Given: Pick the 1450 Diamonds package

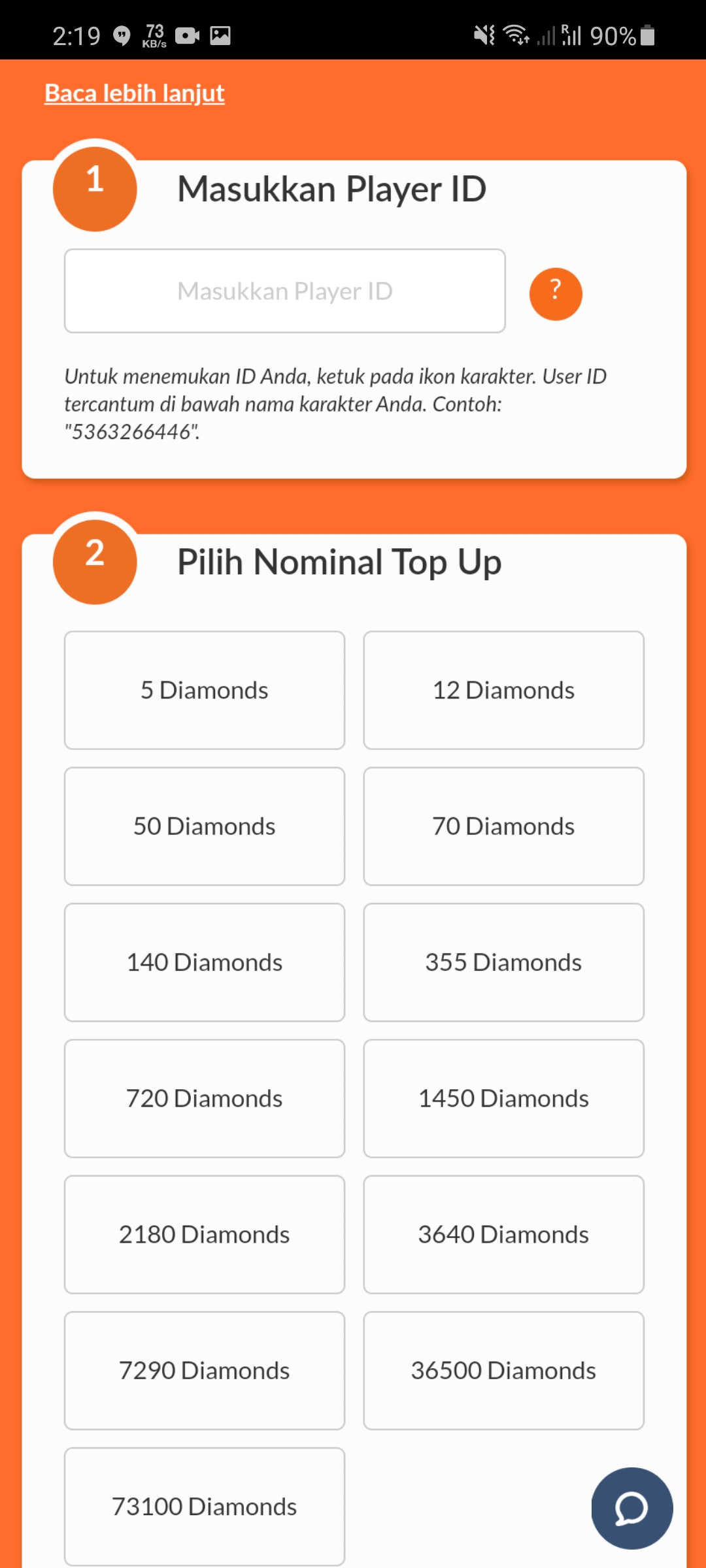Looking at the screenshot, I should 503,1098.
